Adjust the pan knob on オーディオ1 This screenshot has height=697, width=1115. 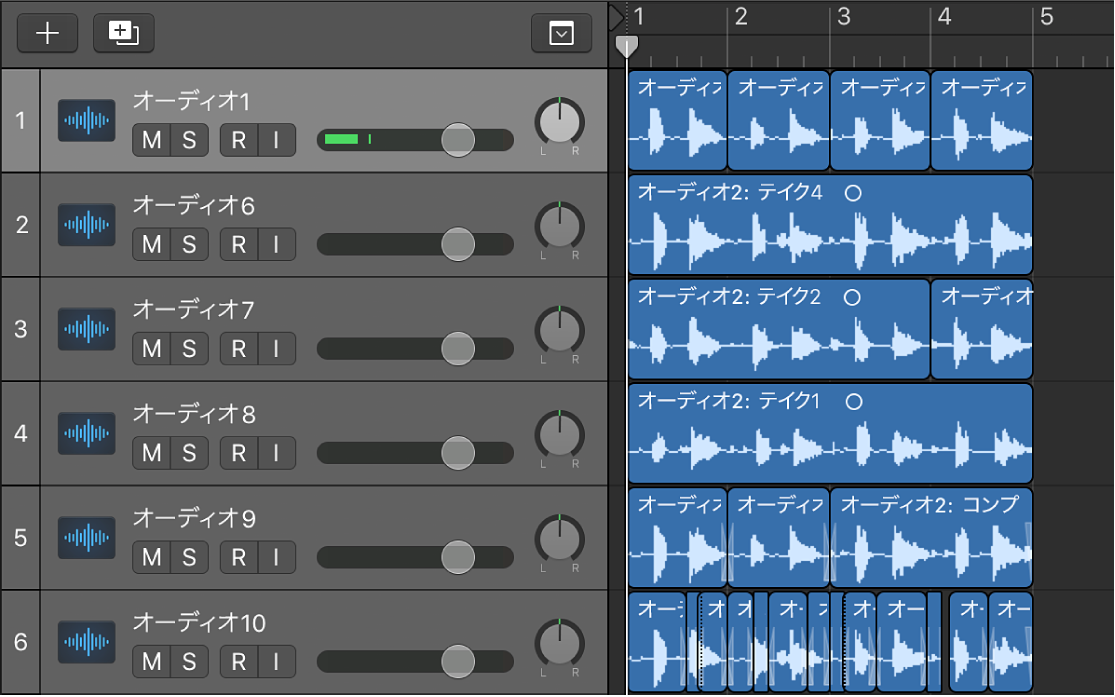tap(560, 123)
